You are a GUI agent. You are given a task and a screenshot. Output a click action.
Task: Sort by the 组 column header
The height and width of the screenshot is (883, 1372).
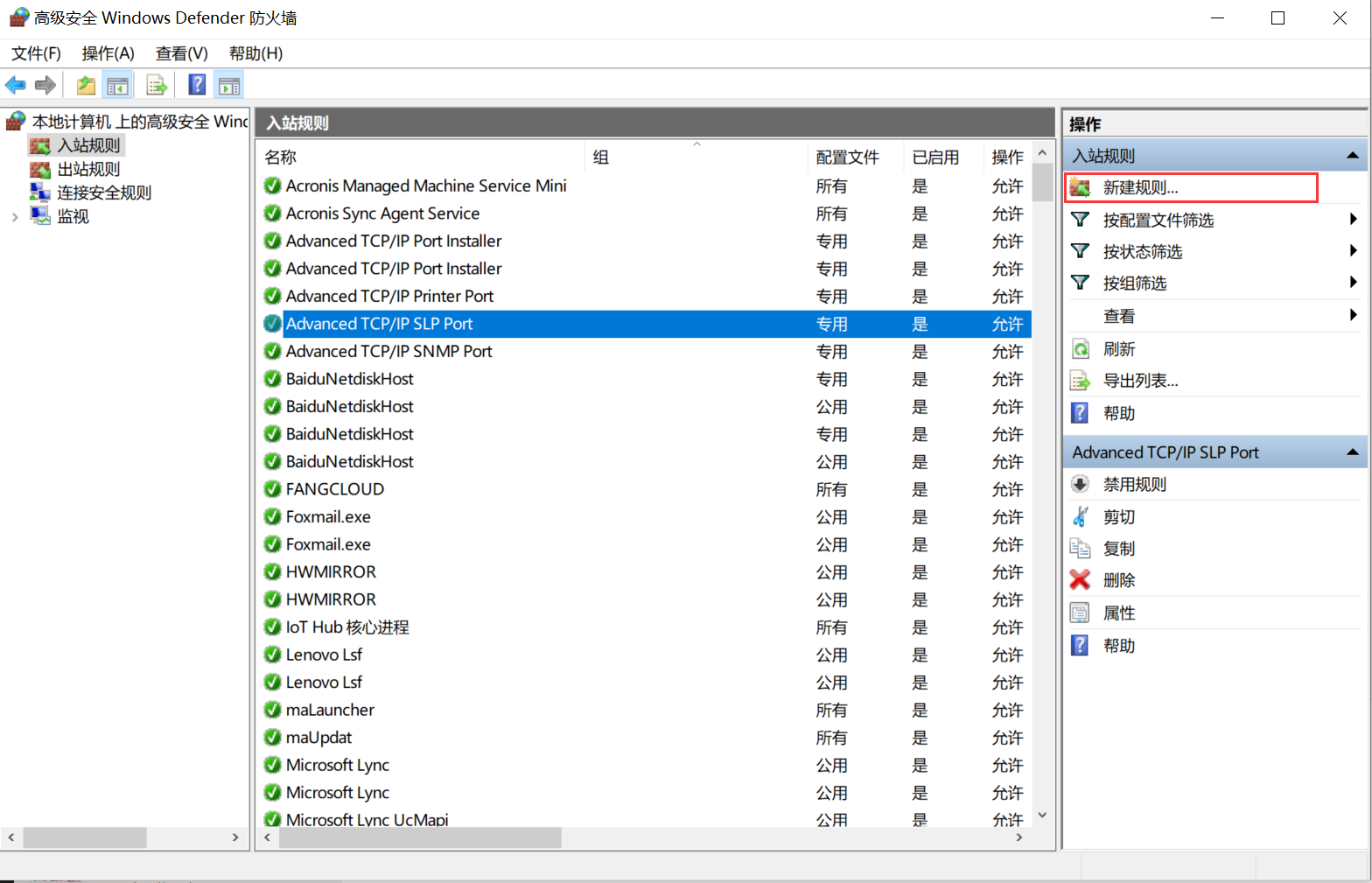click(x=696, y=158)
